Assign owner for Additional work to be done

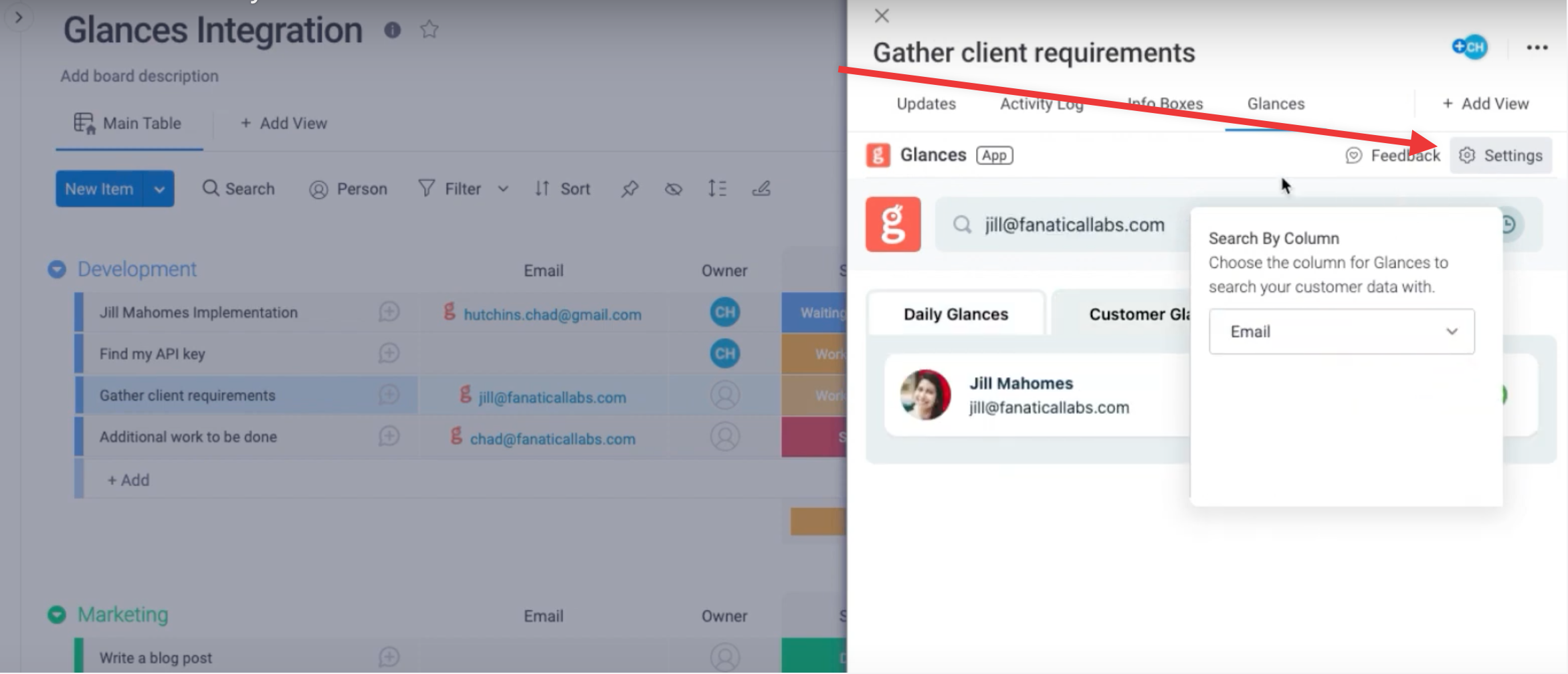click(x=724, y=437)
